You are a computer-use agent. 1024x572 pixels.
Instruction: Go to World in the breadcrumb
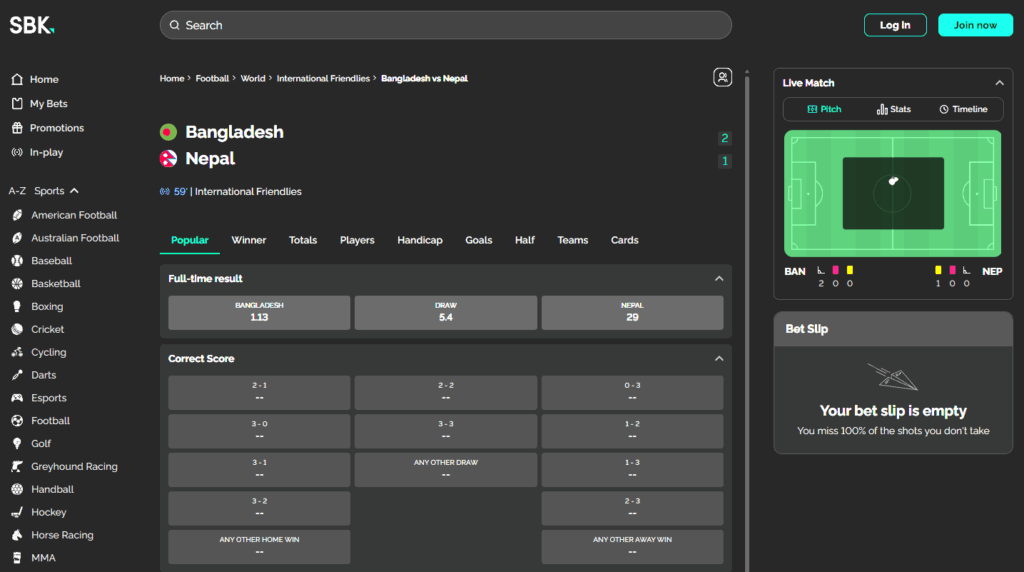click(x=253, y=78)
